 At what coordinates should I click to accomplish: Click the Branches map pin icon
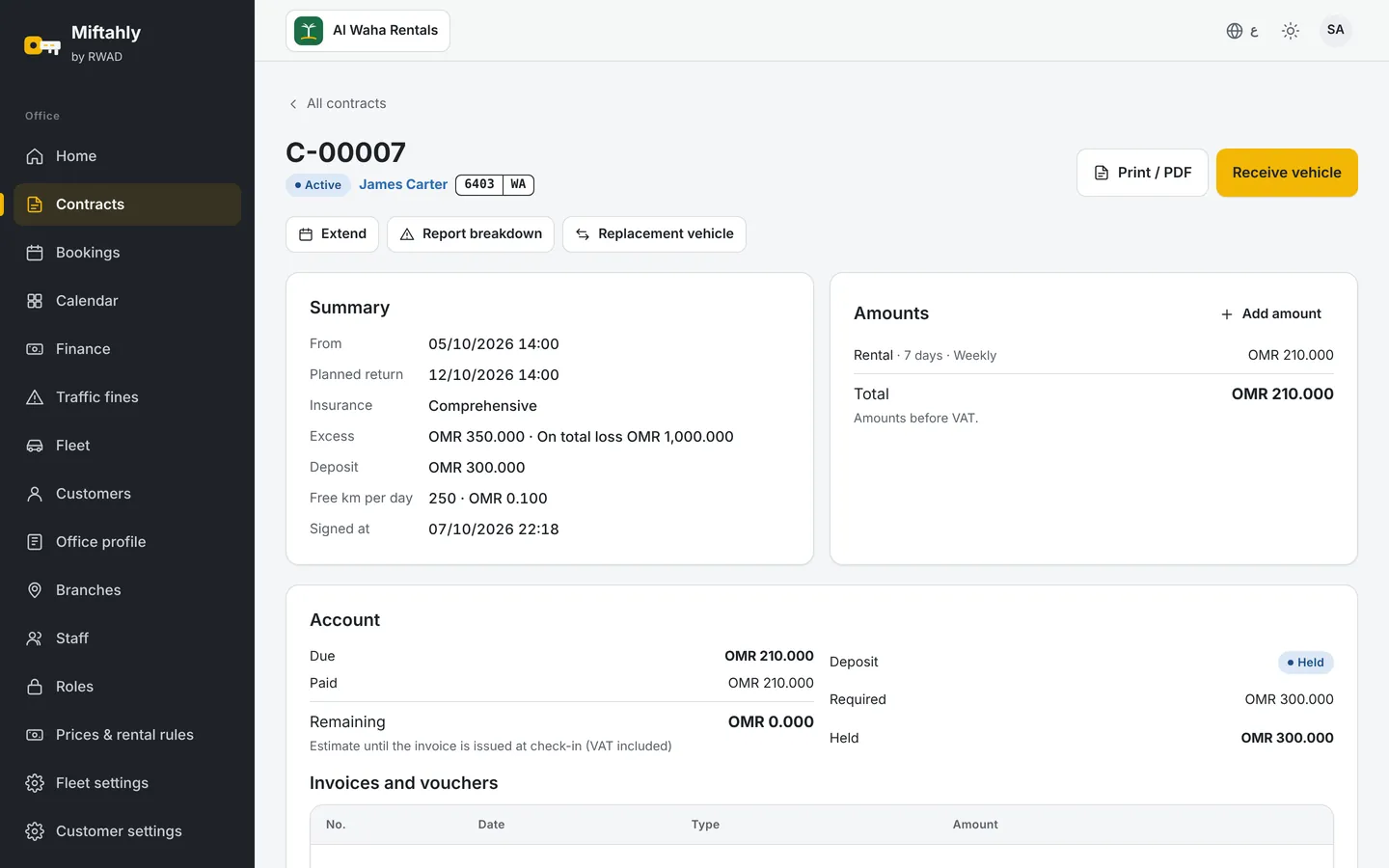35,590
